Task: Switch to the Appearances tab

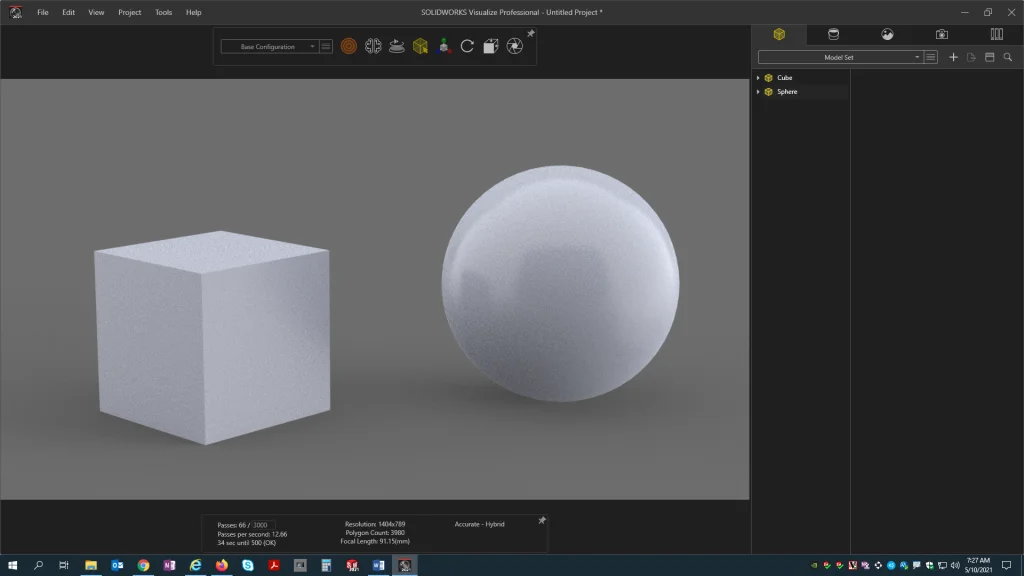Action: (x=833, y=34)
